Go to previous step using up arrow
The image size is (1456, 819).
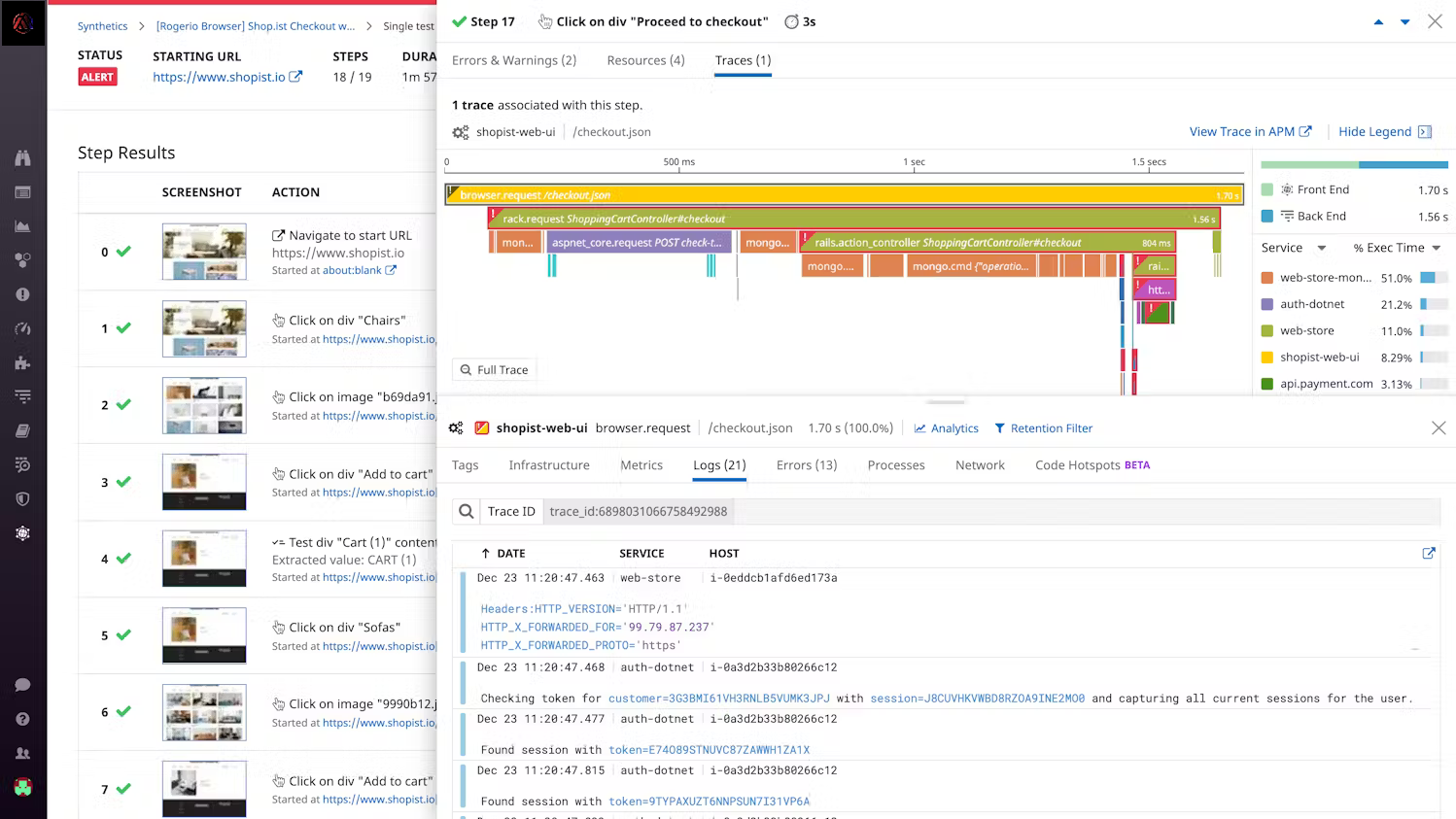tap(1378, 21)
